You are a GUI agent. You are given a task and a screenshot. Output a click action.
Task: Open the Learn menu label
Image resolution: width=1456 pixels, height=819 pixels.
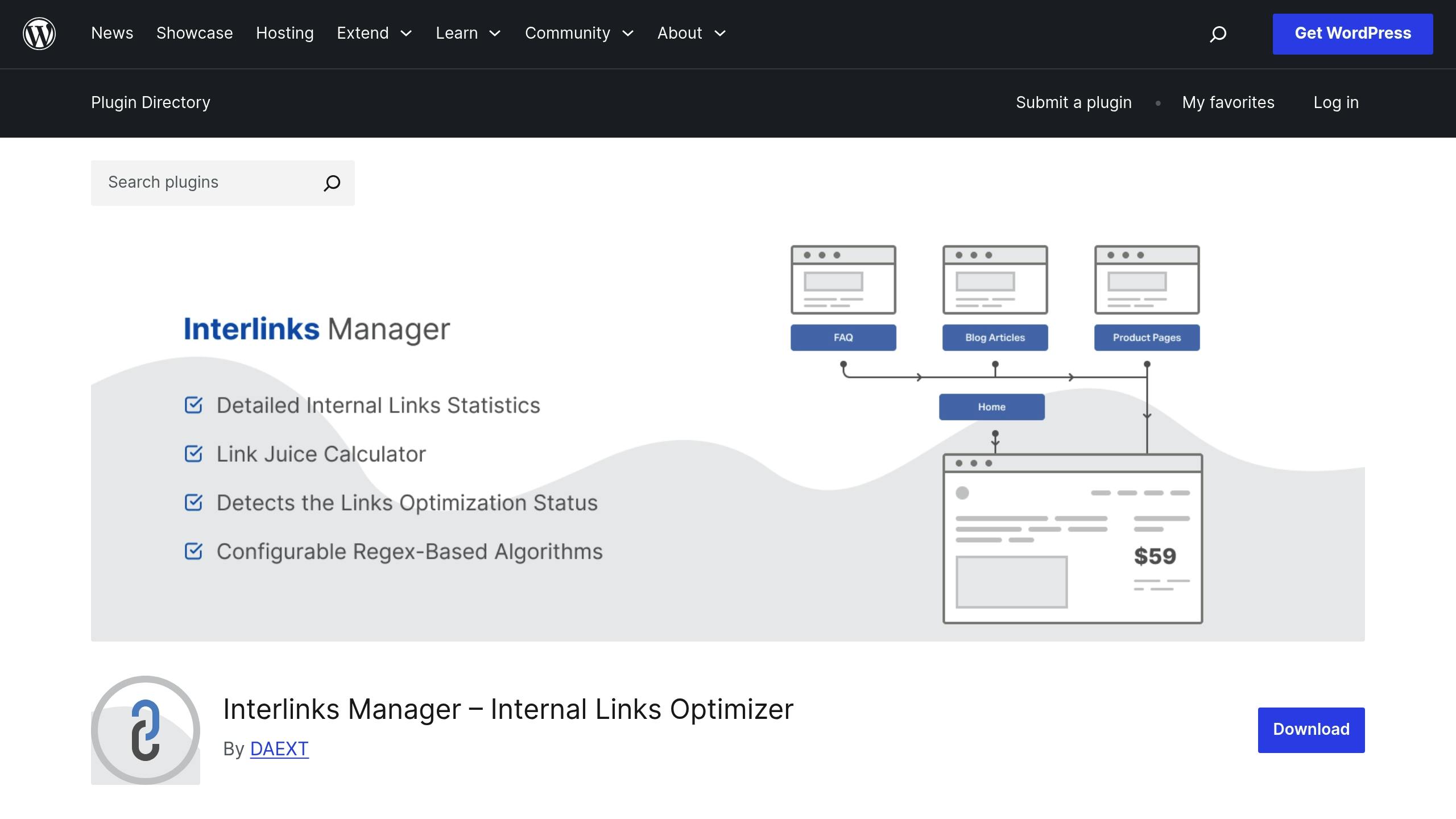[x=457, y=33]
